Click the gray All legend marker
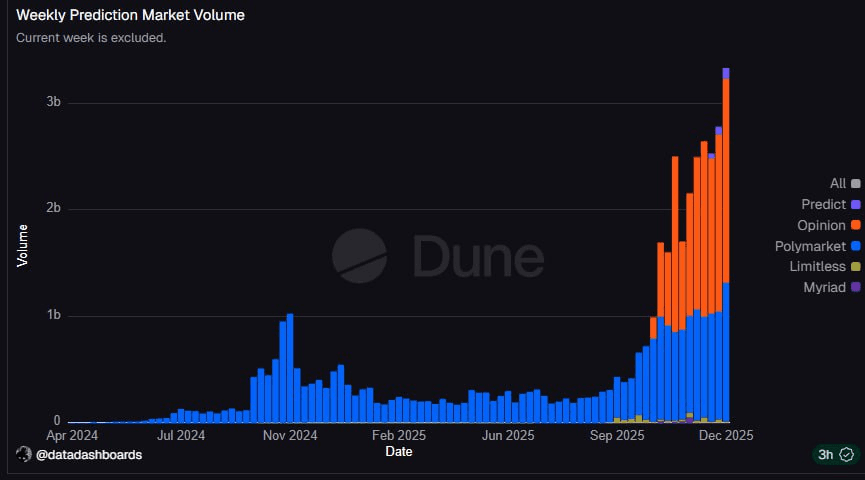The height and width of the screenshot is (480, 865). pyautogui.click(x=855, y=184)
